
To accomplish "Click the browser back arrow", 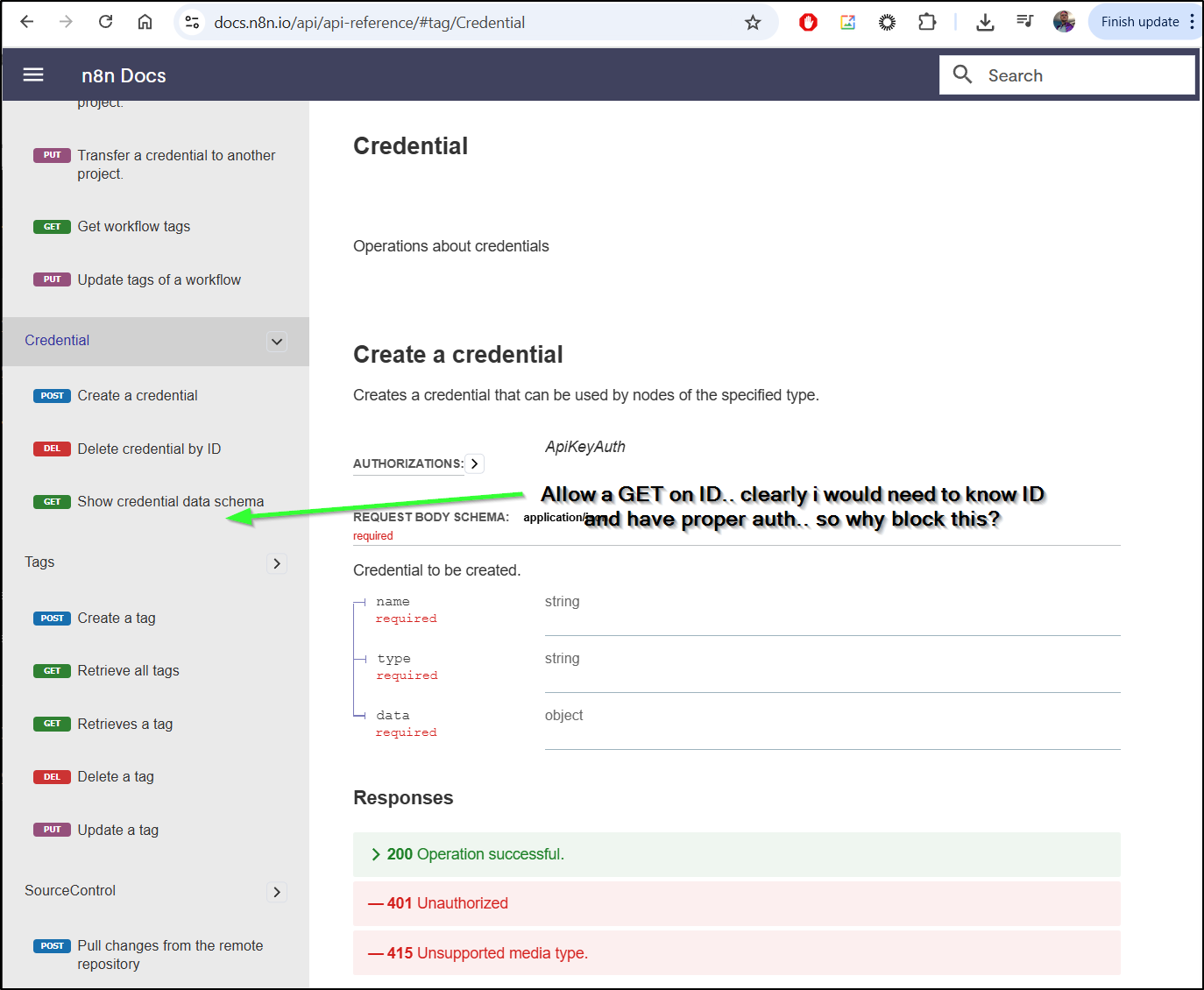I will tap(27, 22).
